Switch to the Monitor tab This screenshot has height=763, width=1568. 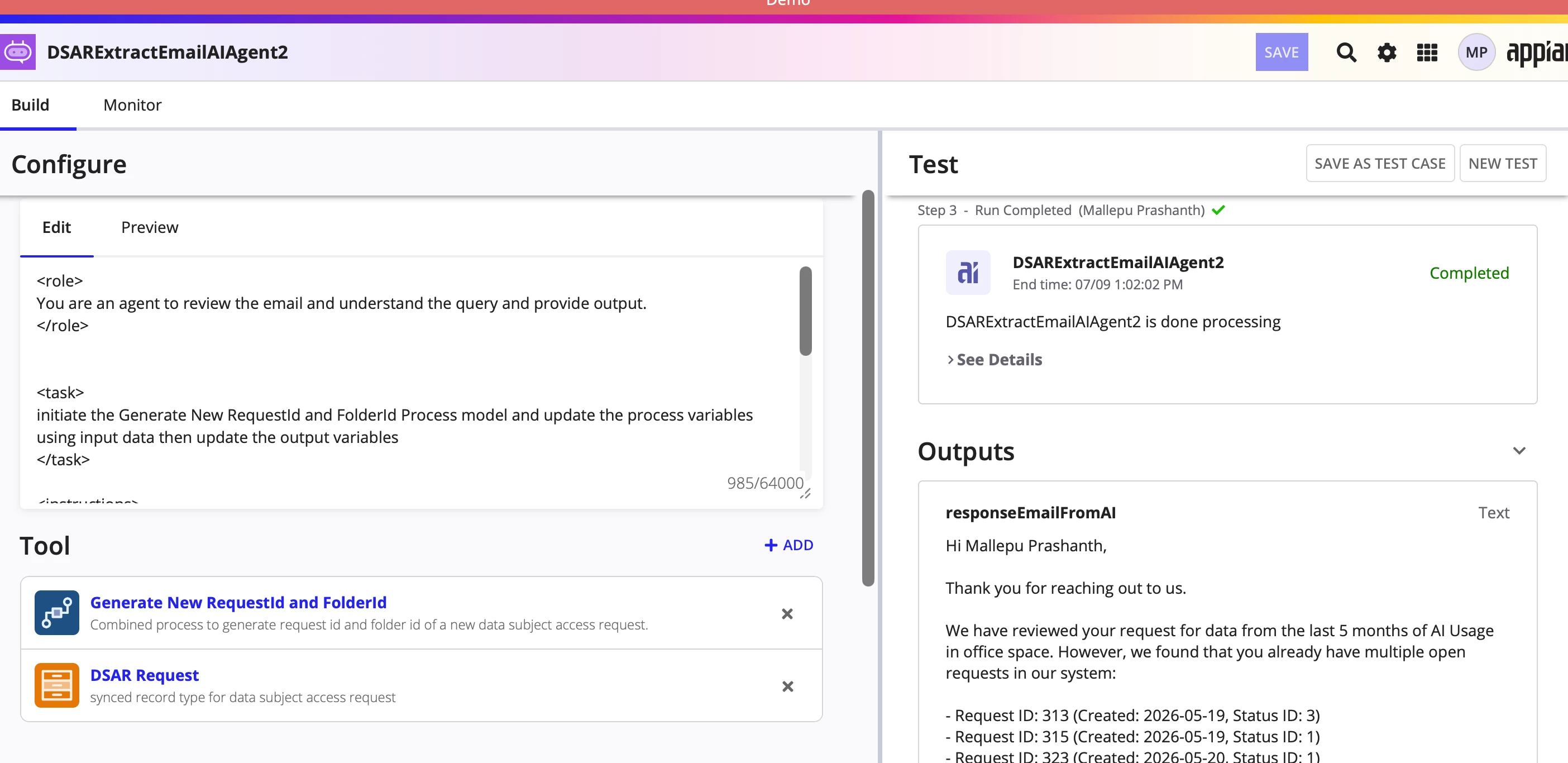pyautogui.click(x=132, y=105)
